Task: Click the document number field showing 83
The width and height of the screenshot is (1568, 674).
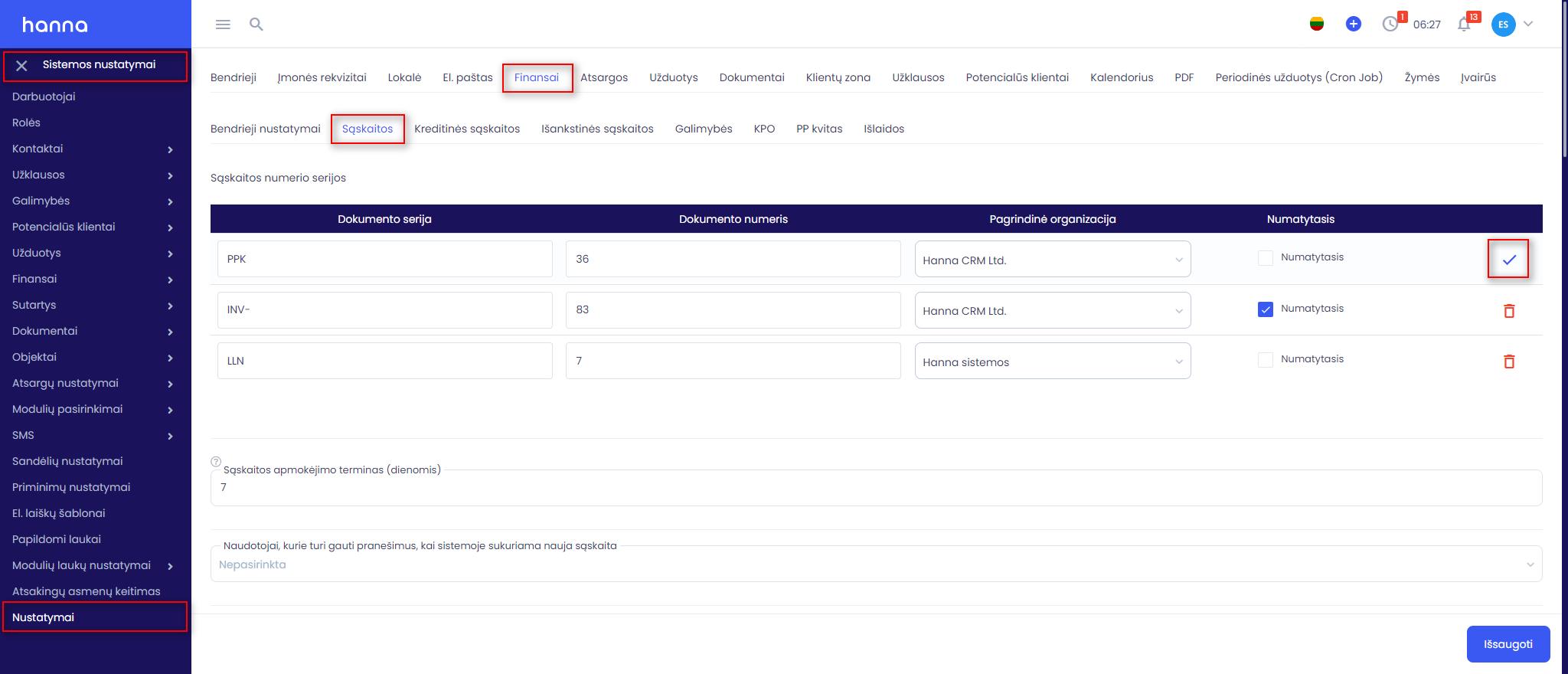Action: (733, 310)
